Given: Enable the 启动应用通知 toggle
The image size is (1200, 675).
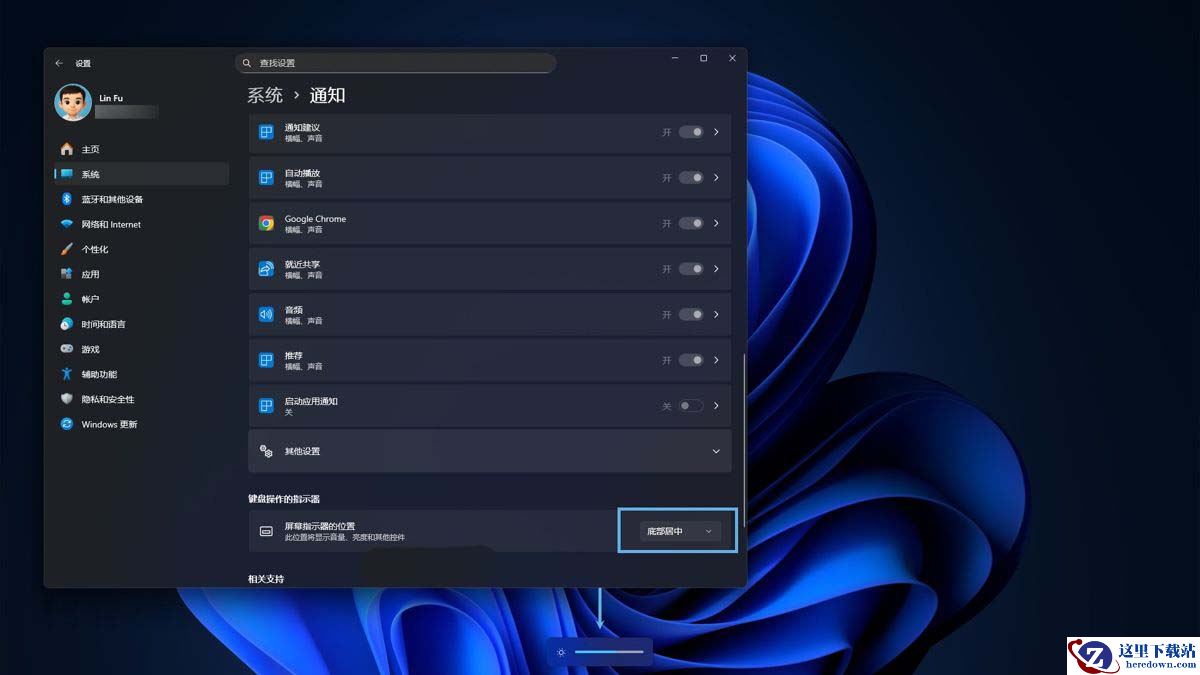Looking at the screenshot, I should pos(691,406).
